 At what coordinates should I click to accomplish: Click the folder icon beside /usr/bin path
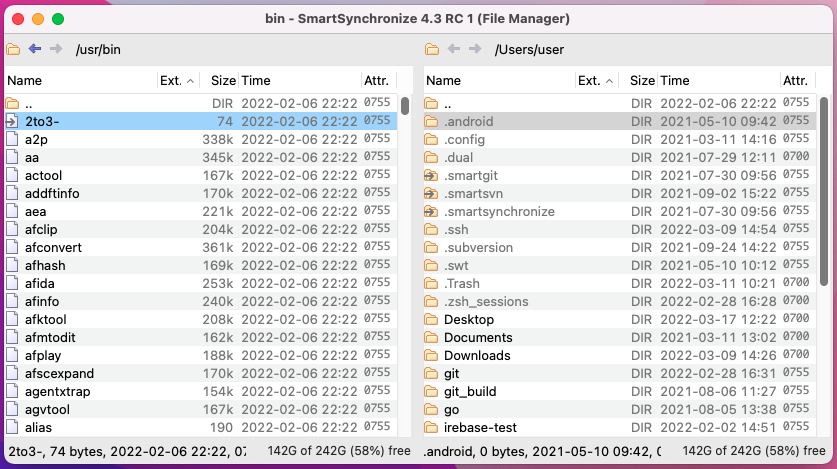click(13, 49)
